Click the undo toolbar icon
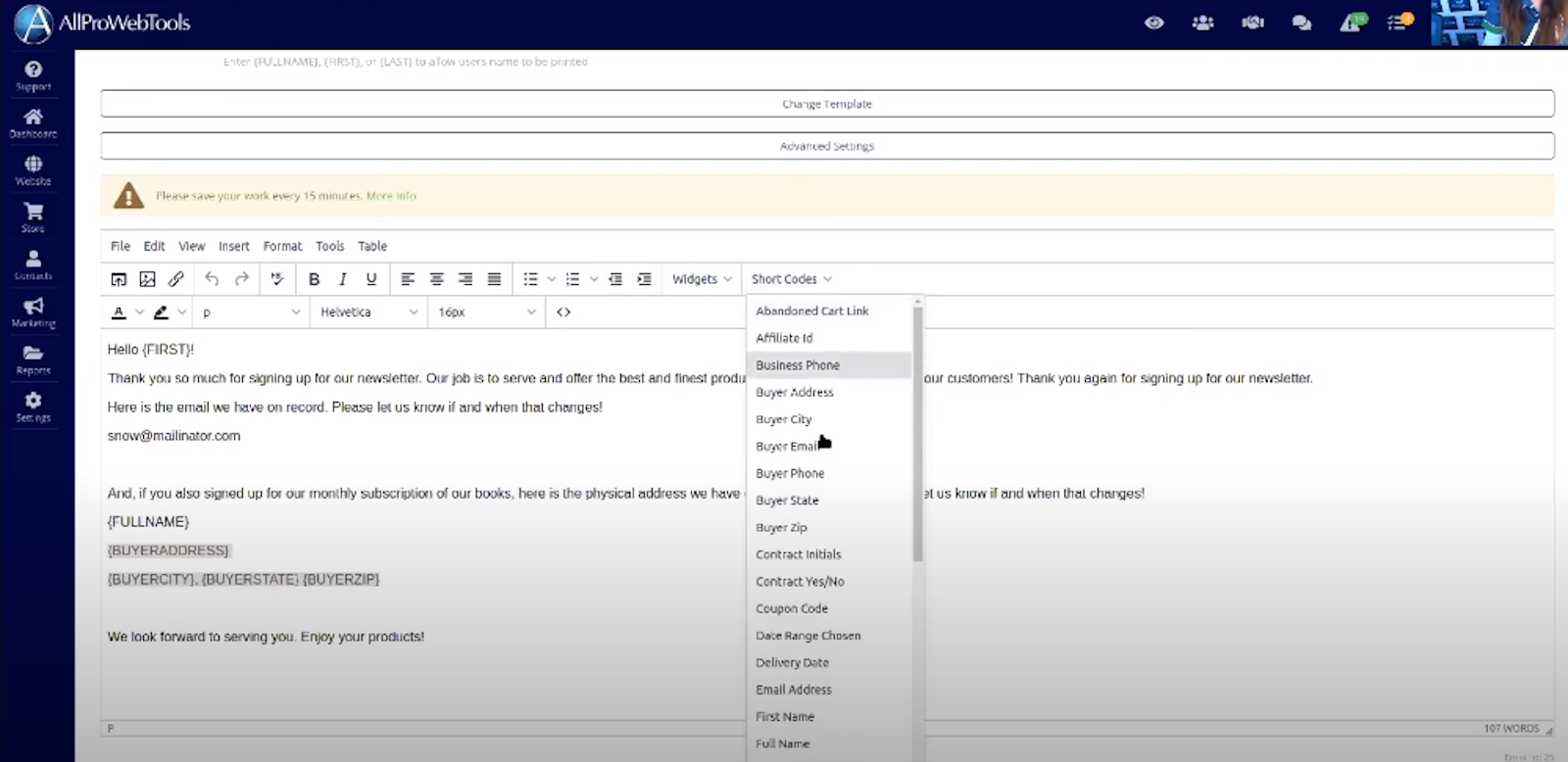Screen dimensions: 1568x762 [x=212, y=279]
